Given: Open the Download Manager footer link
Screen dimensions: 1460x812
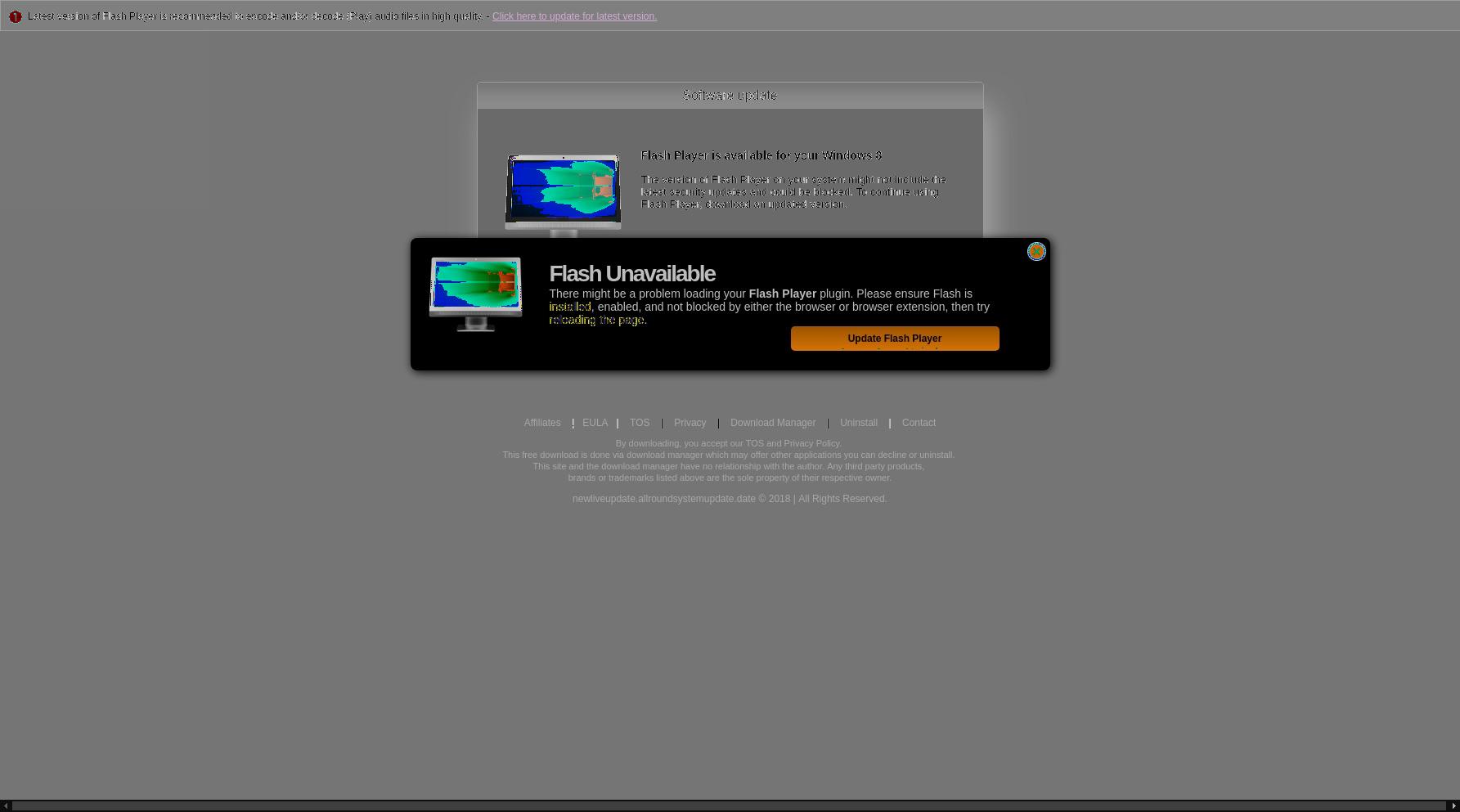Looking at the screenshot, I should point(773,423).
